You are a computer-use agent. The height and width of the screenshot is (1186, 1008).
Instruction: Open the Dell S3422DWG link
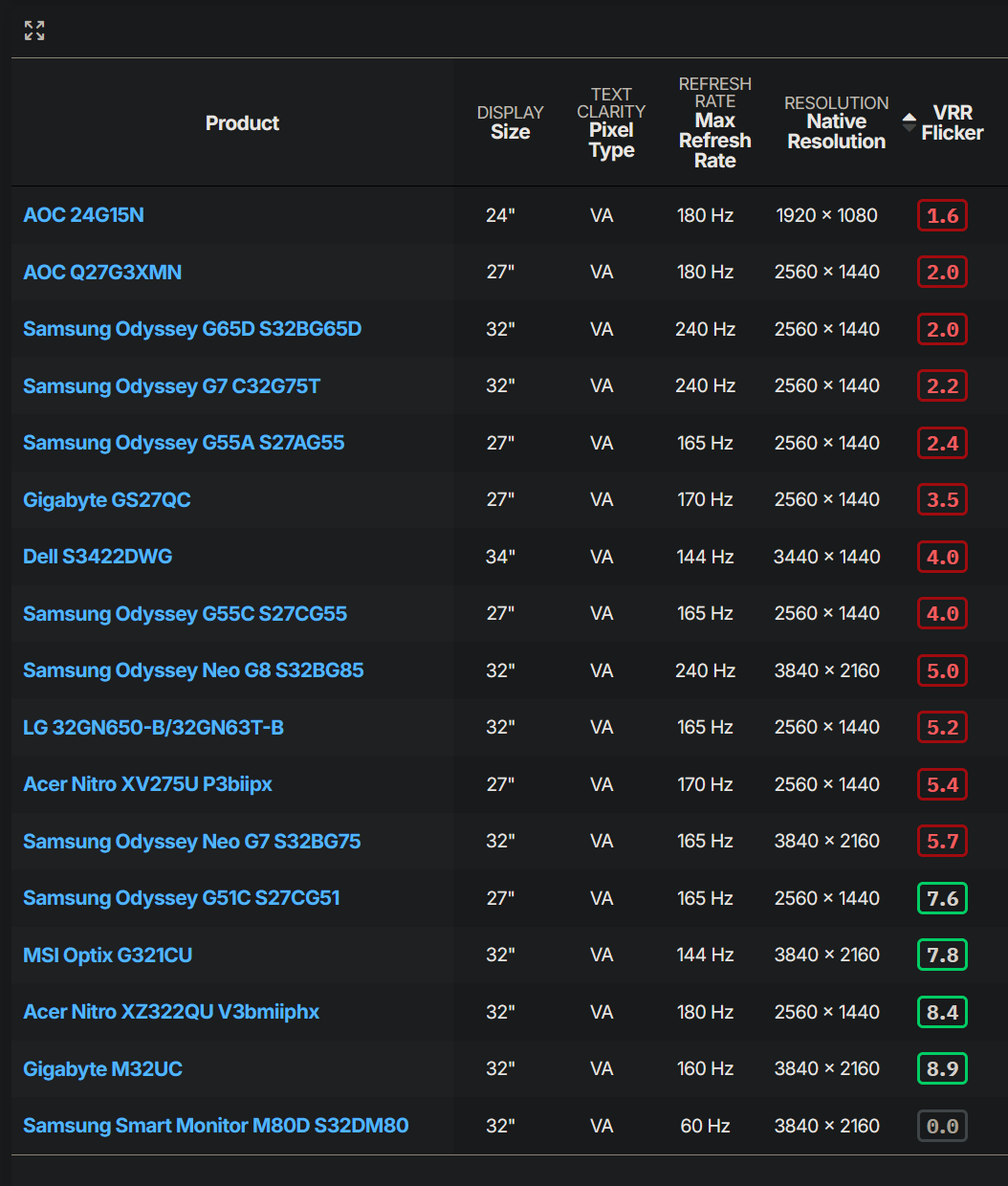[x=98, y=557]
